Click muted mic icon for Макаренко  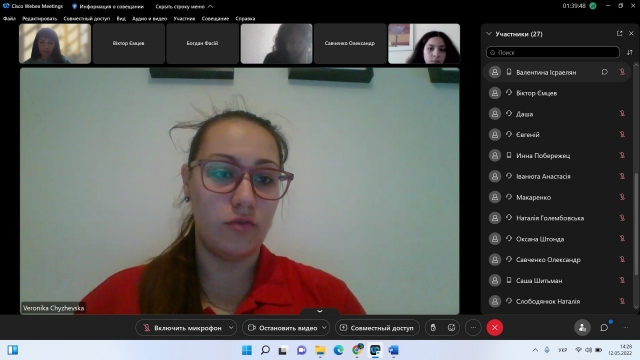pyautogui.click(x=622, y=197)
